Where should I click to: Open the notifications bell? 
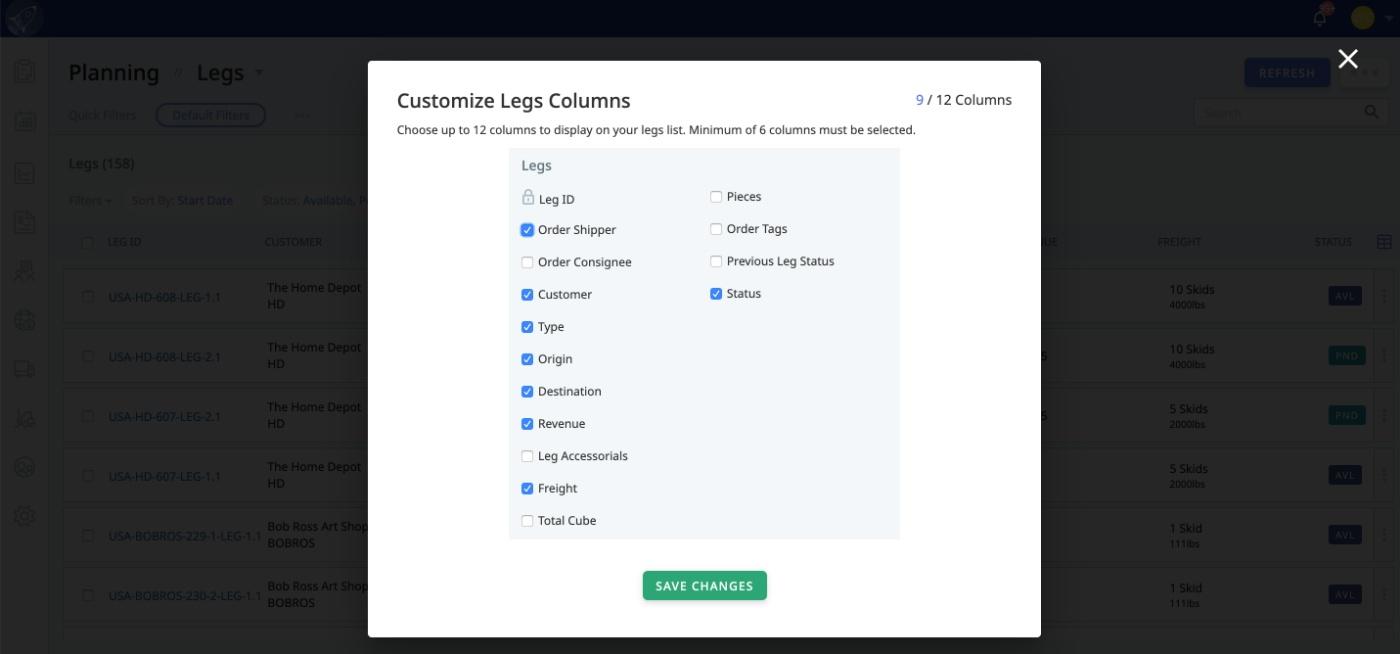(x=1320, y=17)
